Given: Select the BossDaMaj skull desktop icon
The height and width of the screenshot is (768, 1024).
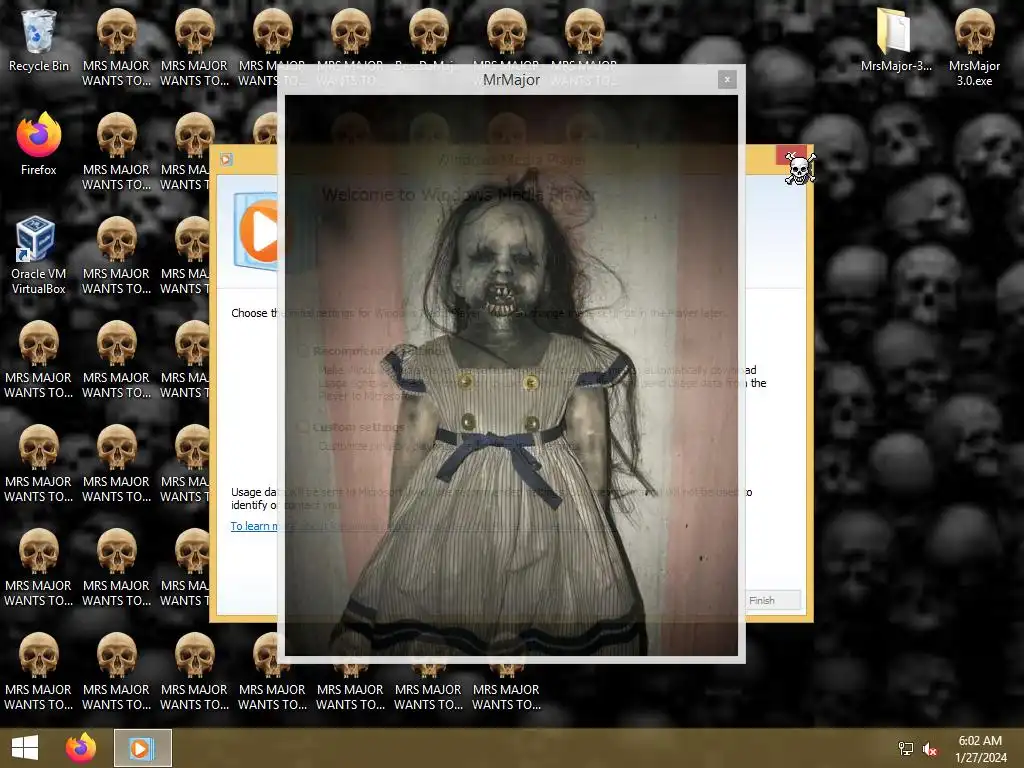Looking at the screenshot, I should pos(428,40).
